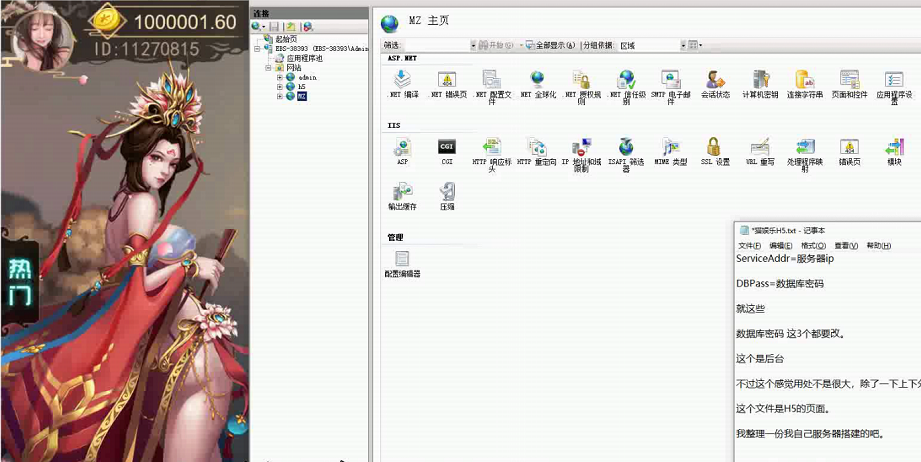Viewport: 921px width, 462px height.
Task: Open the URL 重写 icon
Action: coord(760,147)
